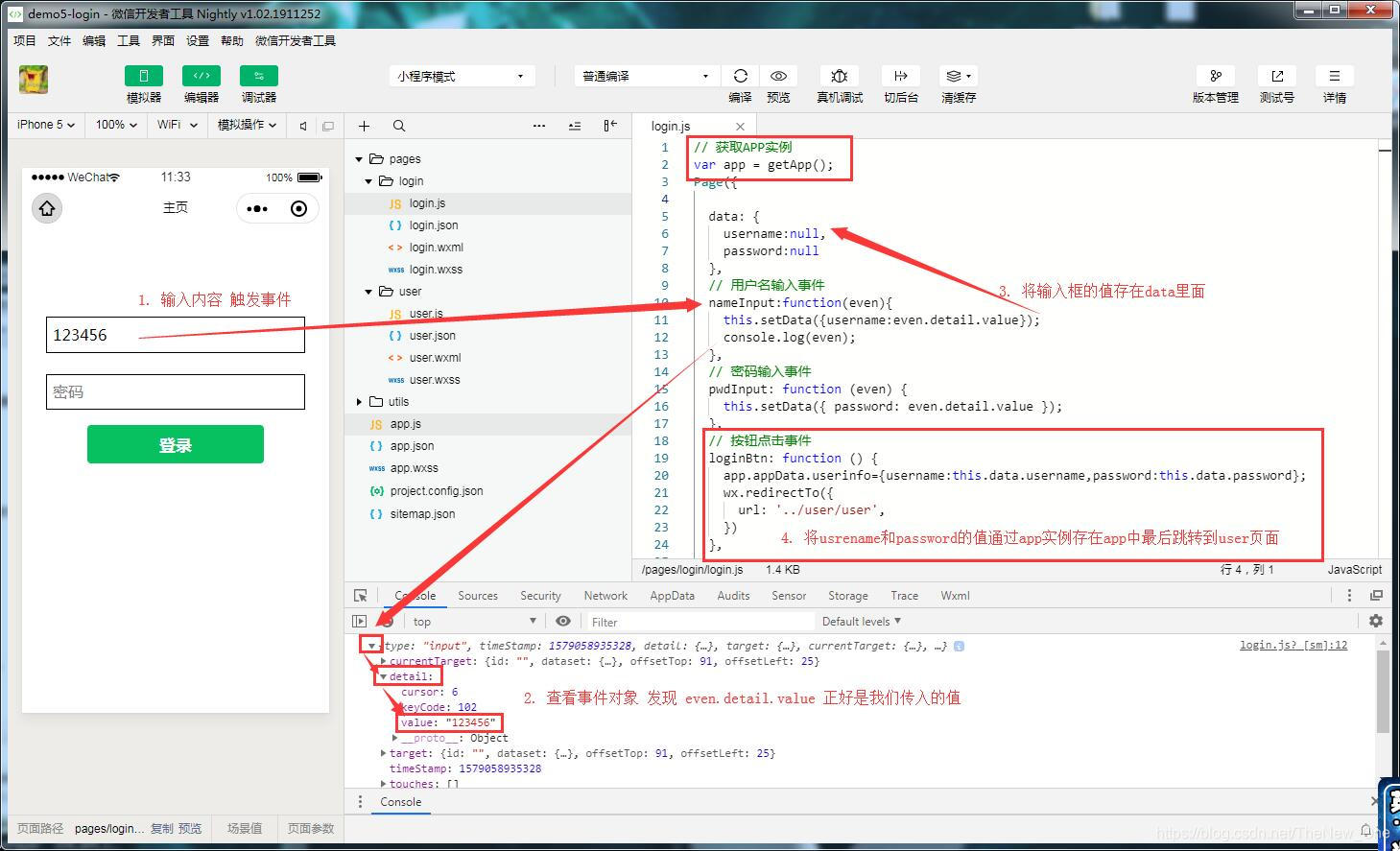The width and height of the screenshot is (1400, 851).
Task: Click the mini program menu dots
Action: pos(257,208)
